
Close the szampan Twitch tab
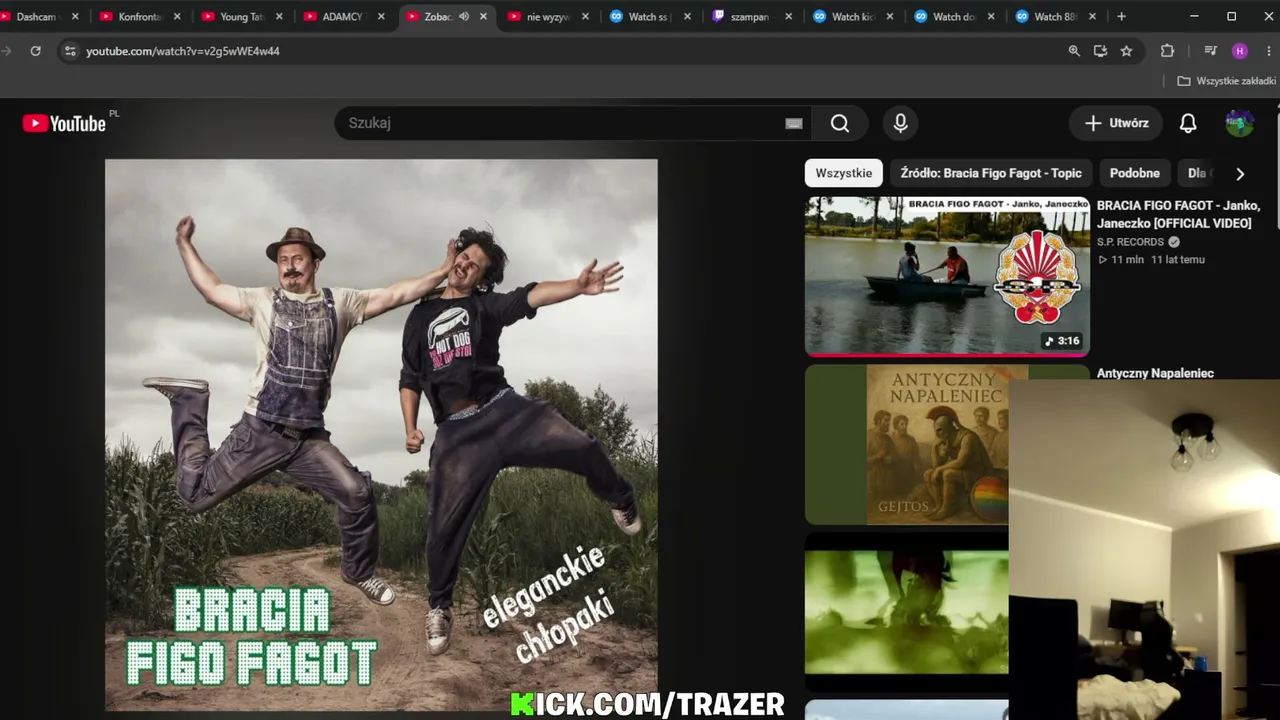pos(788,16)
